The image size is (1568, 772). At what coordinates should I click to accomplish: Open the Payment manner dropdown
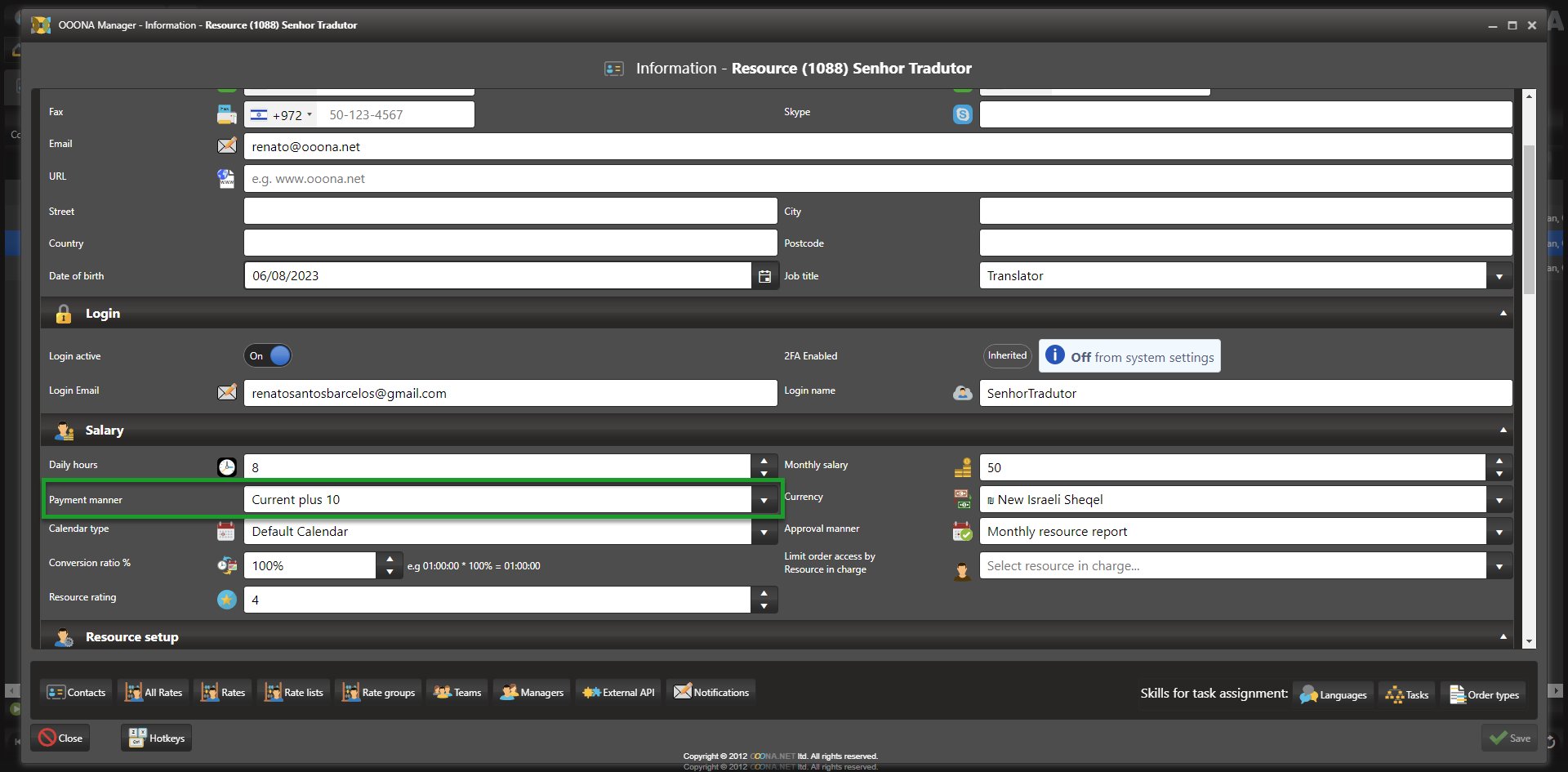764,500
